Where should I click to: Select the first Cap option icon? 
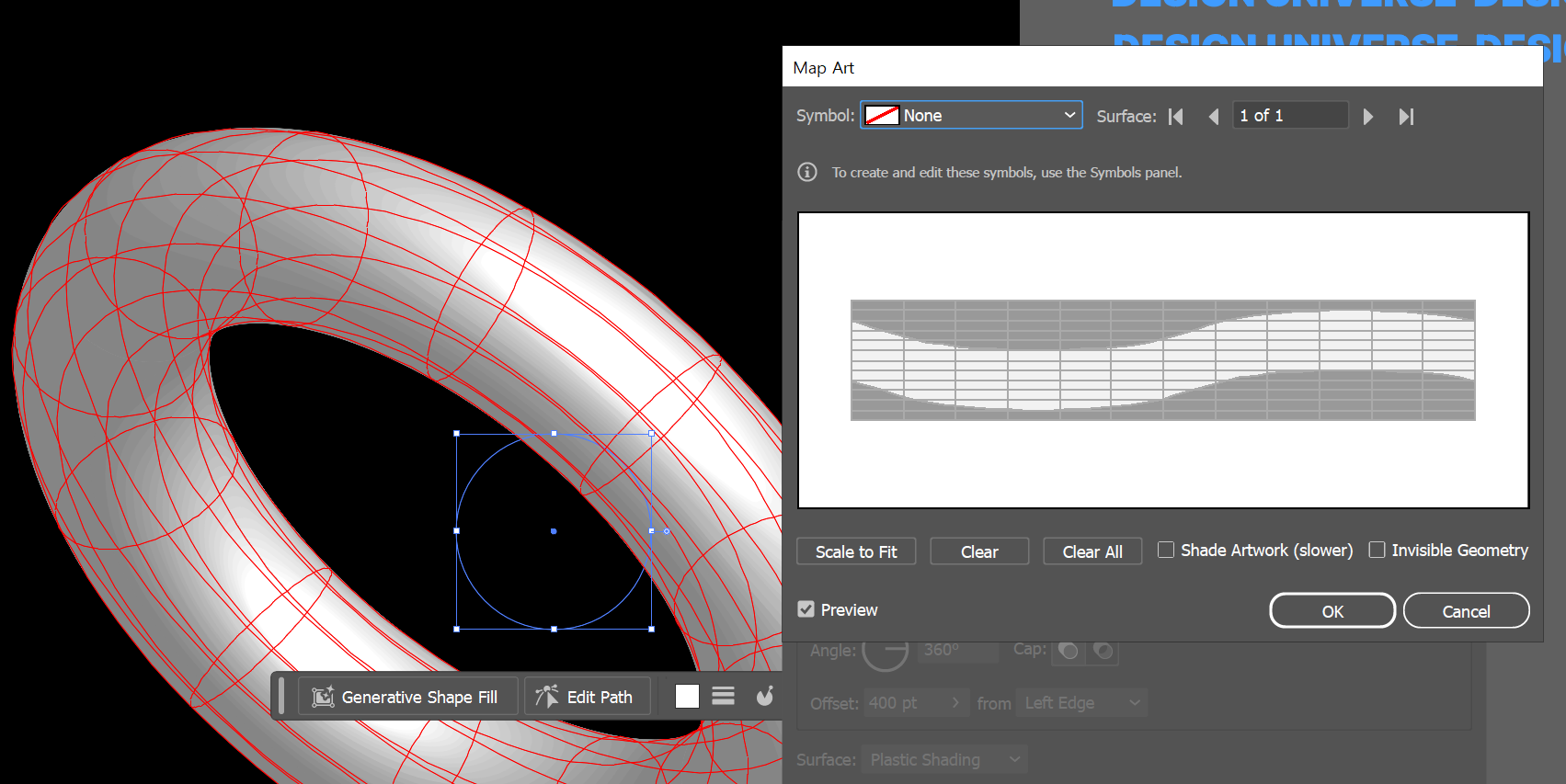point(1069,651)
